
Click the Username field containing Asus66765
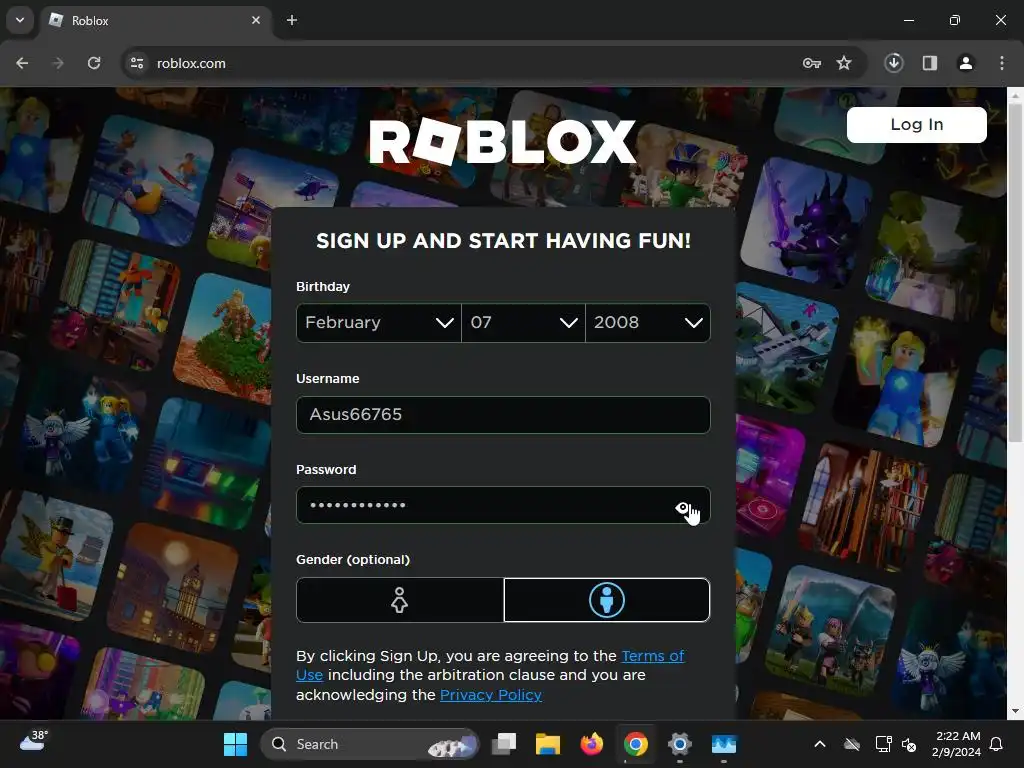tap(503, 415)
